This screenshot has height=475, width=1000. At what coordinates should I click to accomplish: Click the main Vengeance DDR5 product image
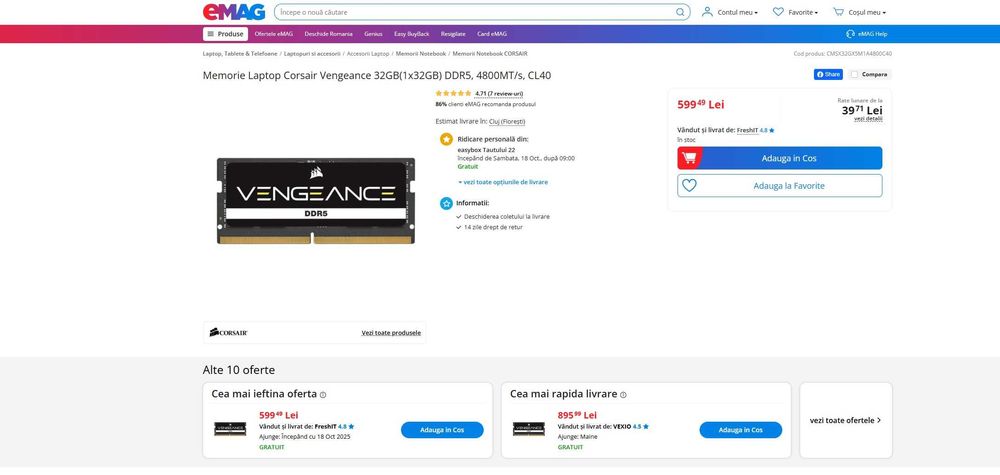316,201
